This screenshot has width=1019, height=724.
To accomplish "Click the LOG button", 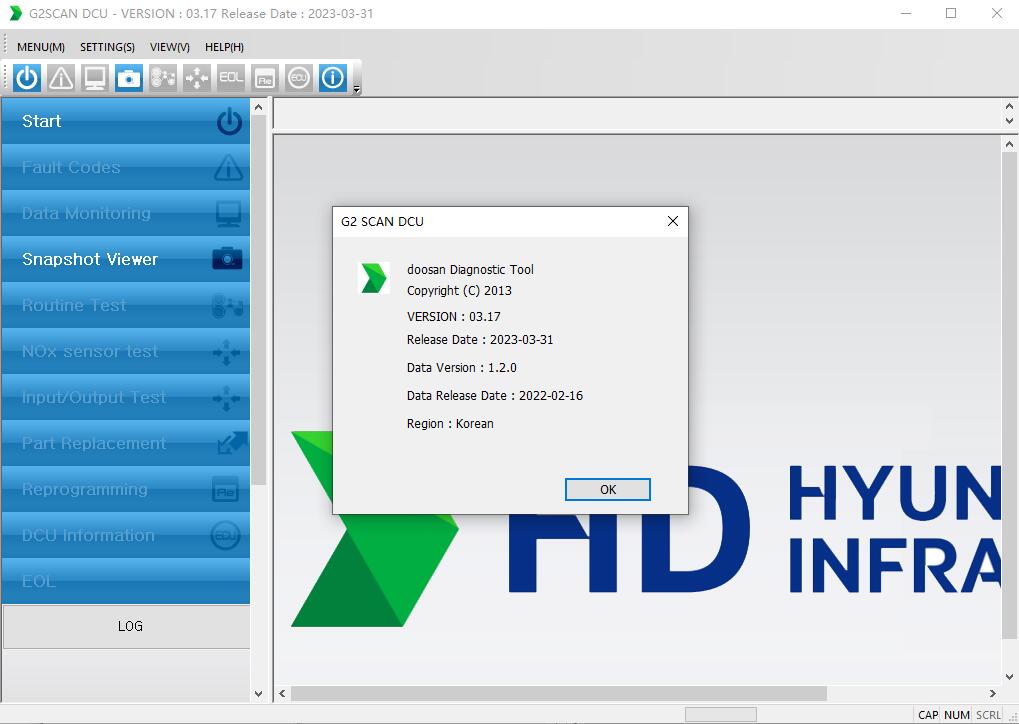I will [x=127, y=627].
